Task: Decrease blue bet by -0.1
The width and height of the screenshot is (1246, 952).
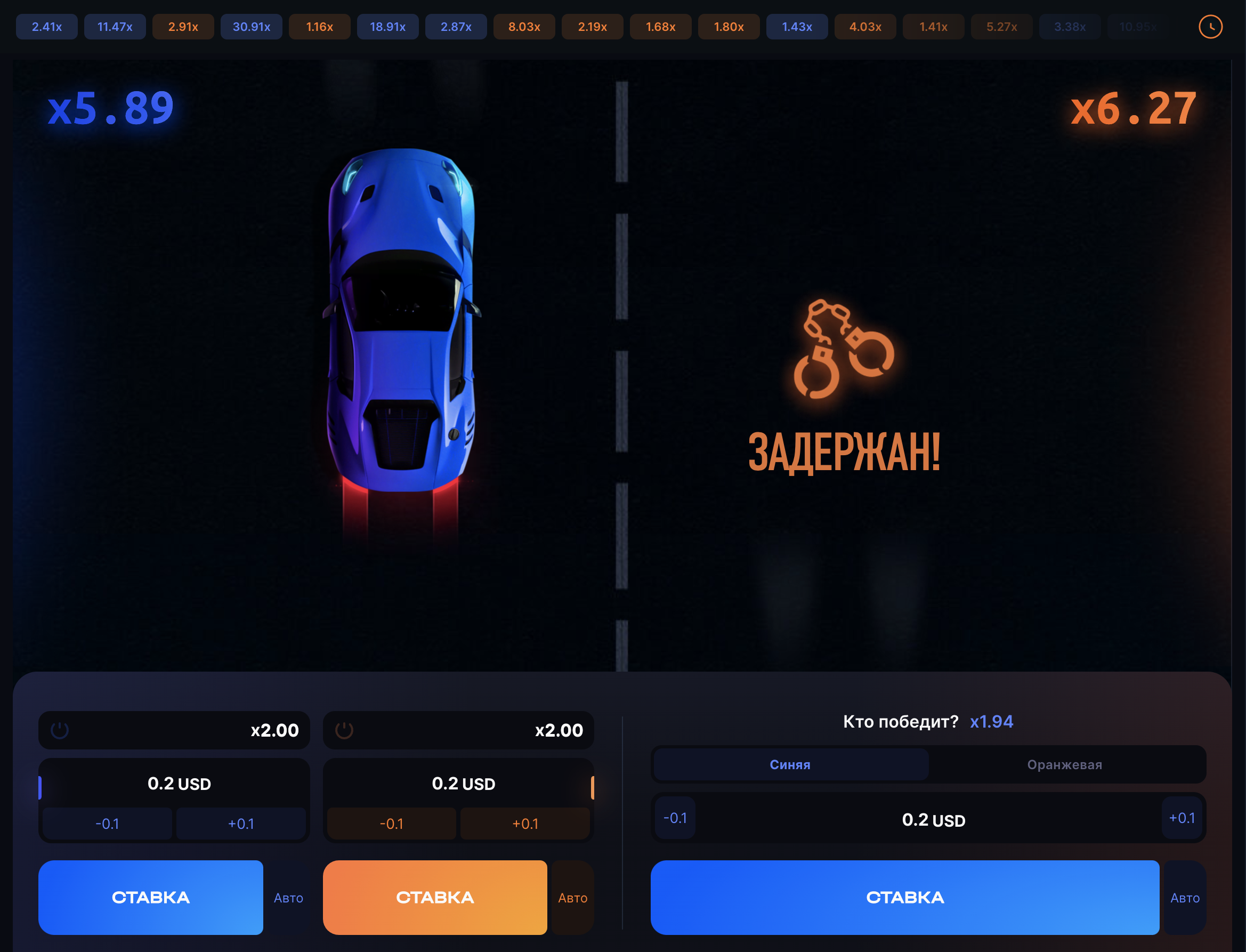Action: click(x=107, y=824)
